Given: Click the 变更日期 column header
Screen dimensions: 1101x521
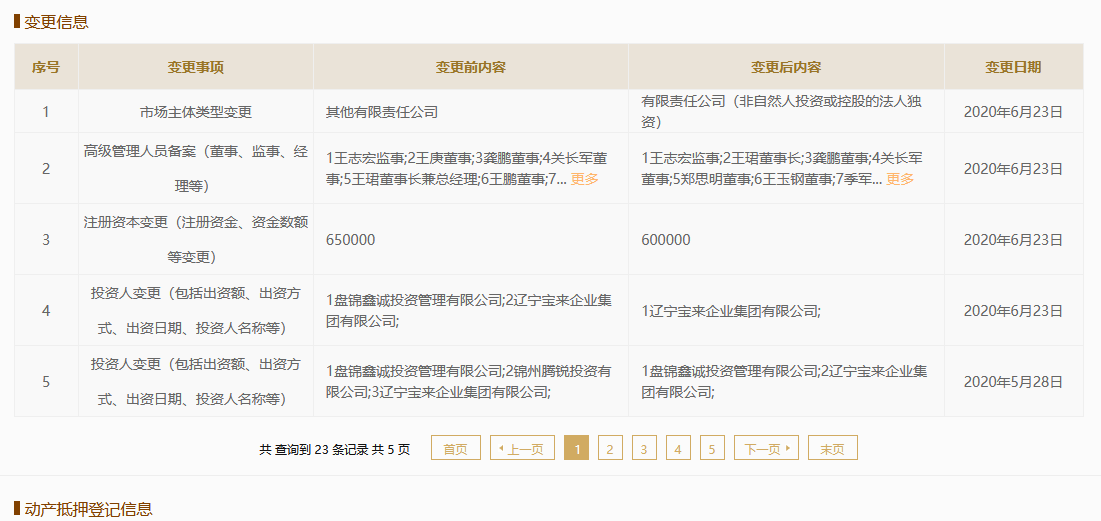Looking at the screenshot, I should point(1013,67).
